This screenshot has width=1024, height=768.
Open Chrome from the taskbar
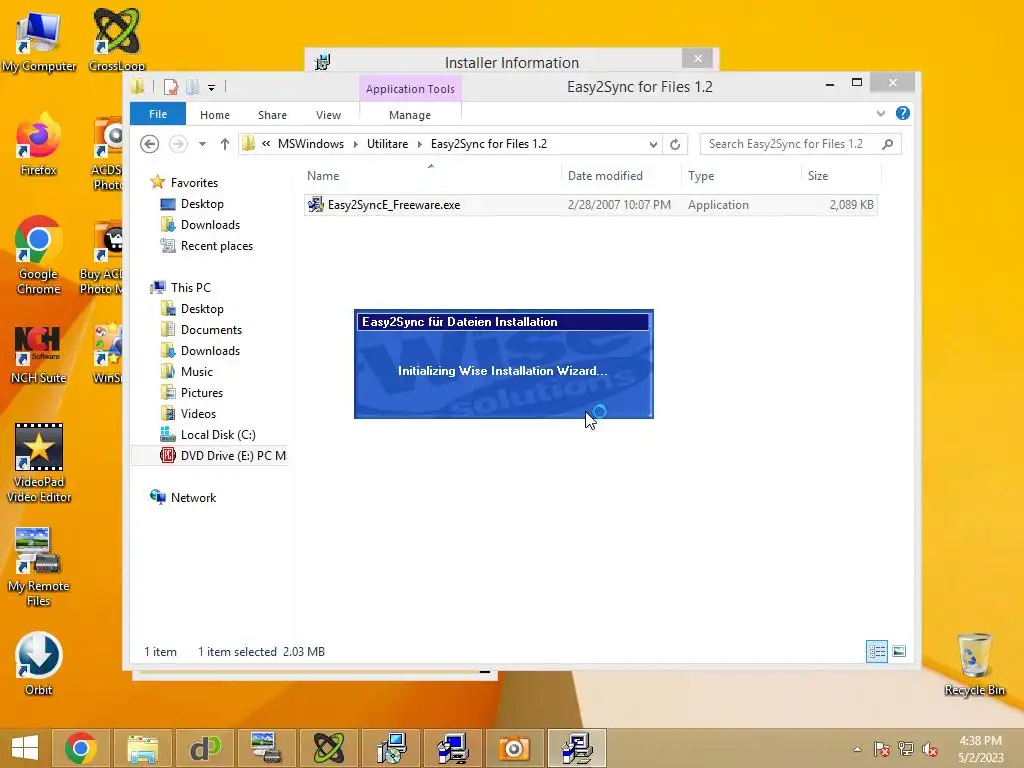click(81, 748)
